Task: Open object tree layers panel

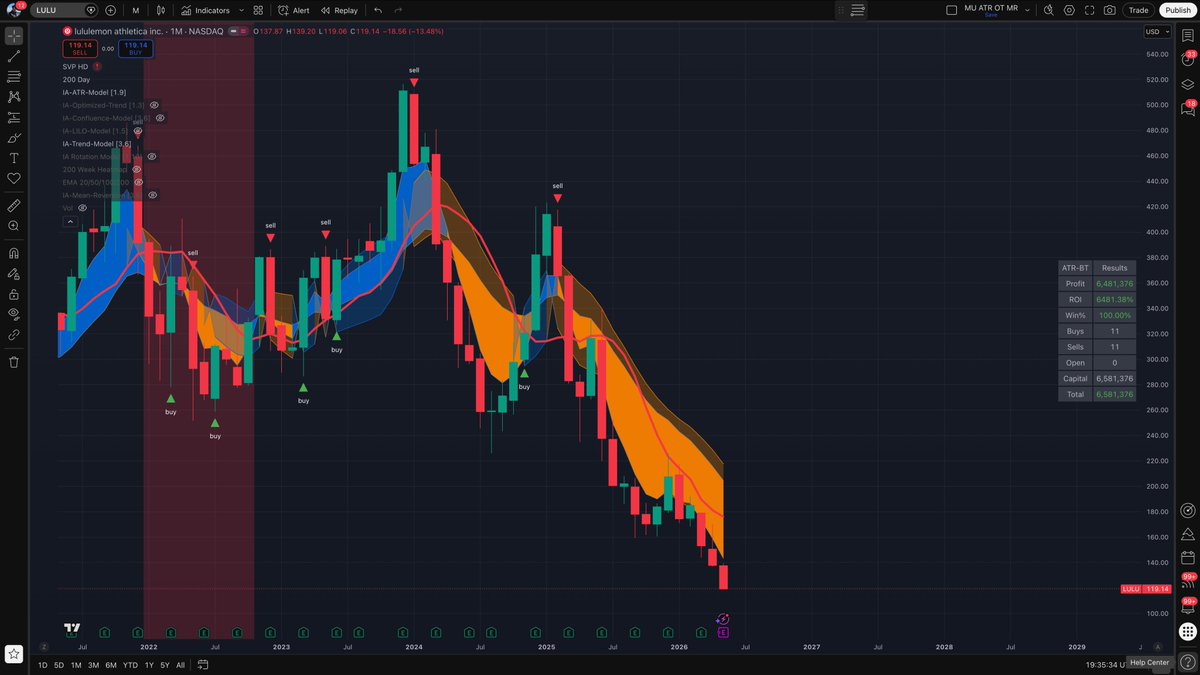Action: [x=1188, y=84]
